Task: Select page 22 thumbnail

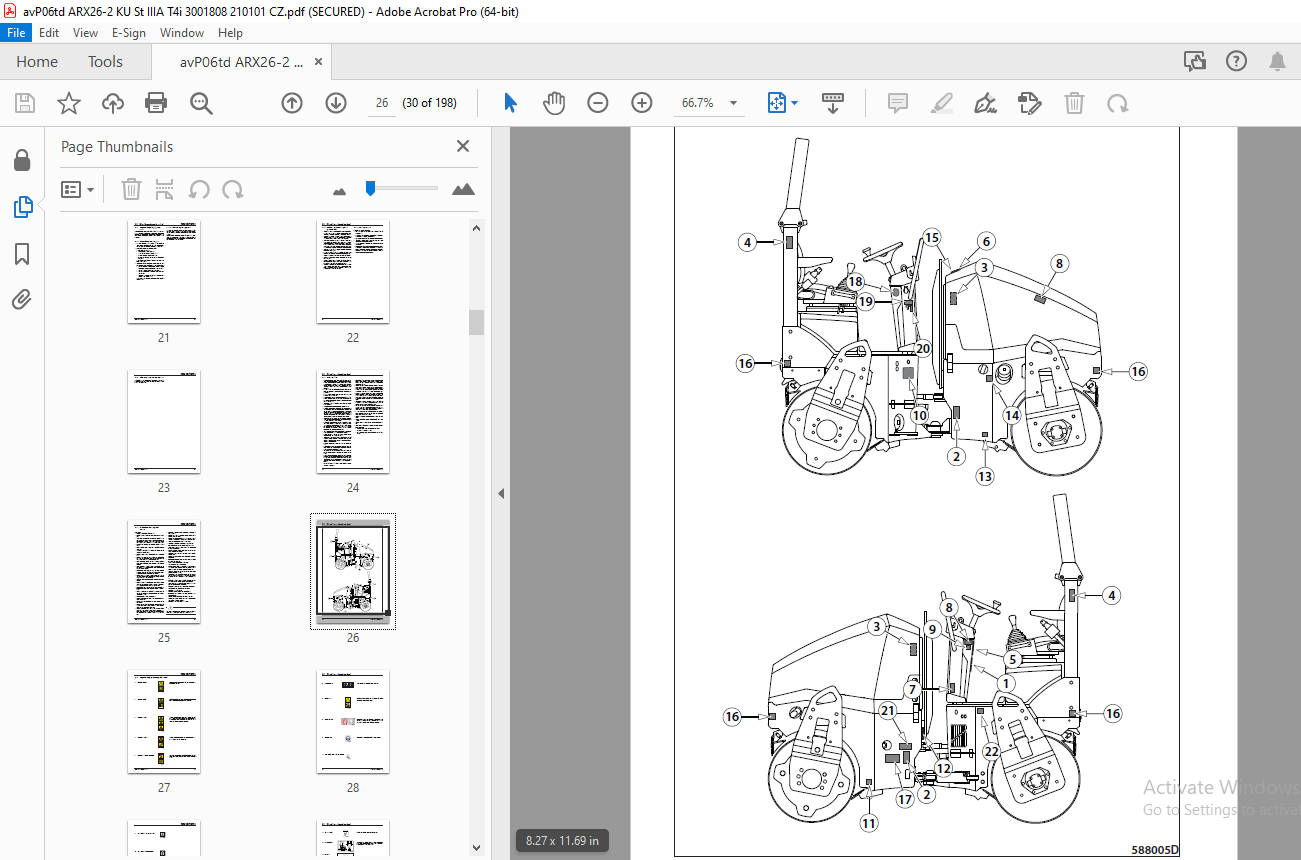Action: point(353,272)
